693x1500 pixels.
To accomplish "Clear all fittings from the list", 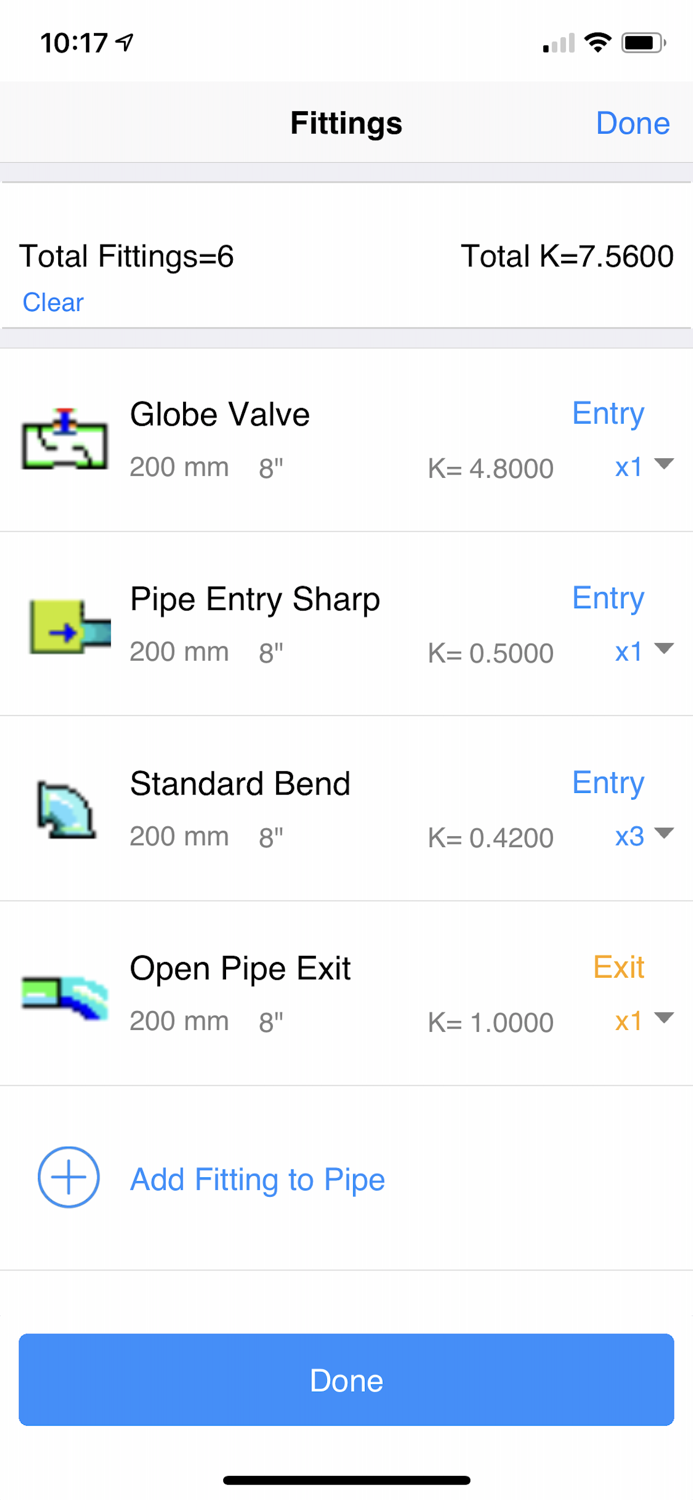I will [x=52, y=302].
